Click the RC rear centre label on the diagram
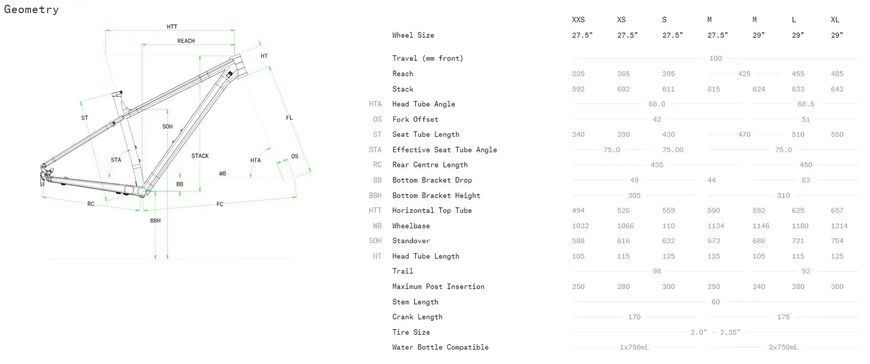 [91, 204]
